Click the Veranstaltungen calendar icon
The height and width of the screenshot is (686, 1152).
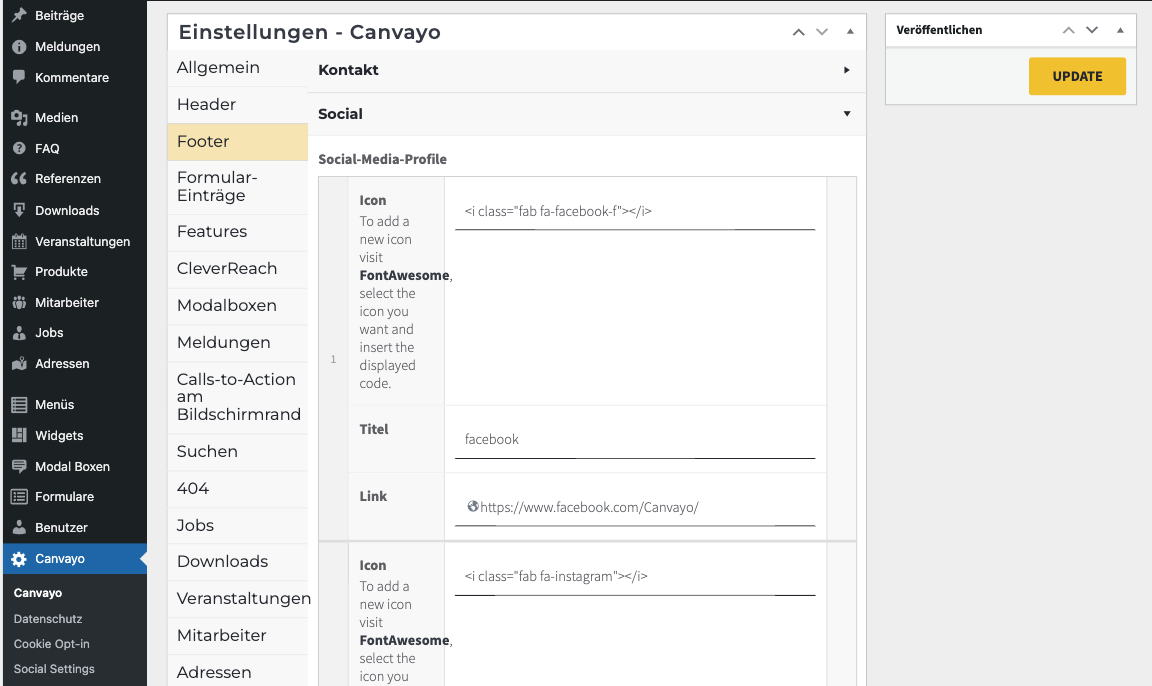19,241
